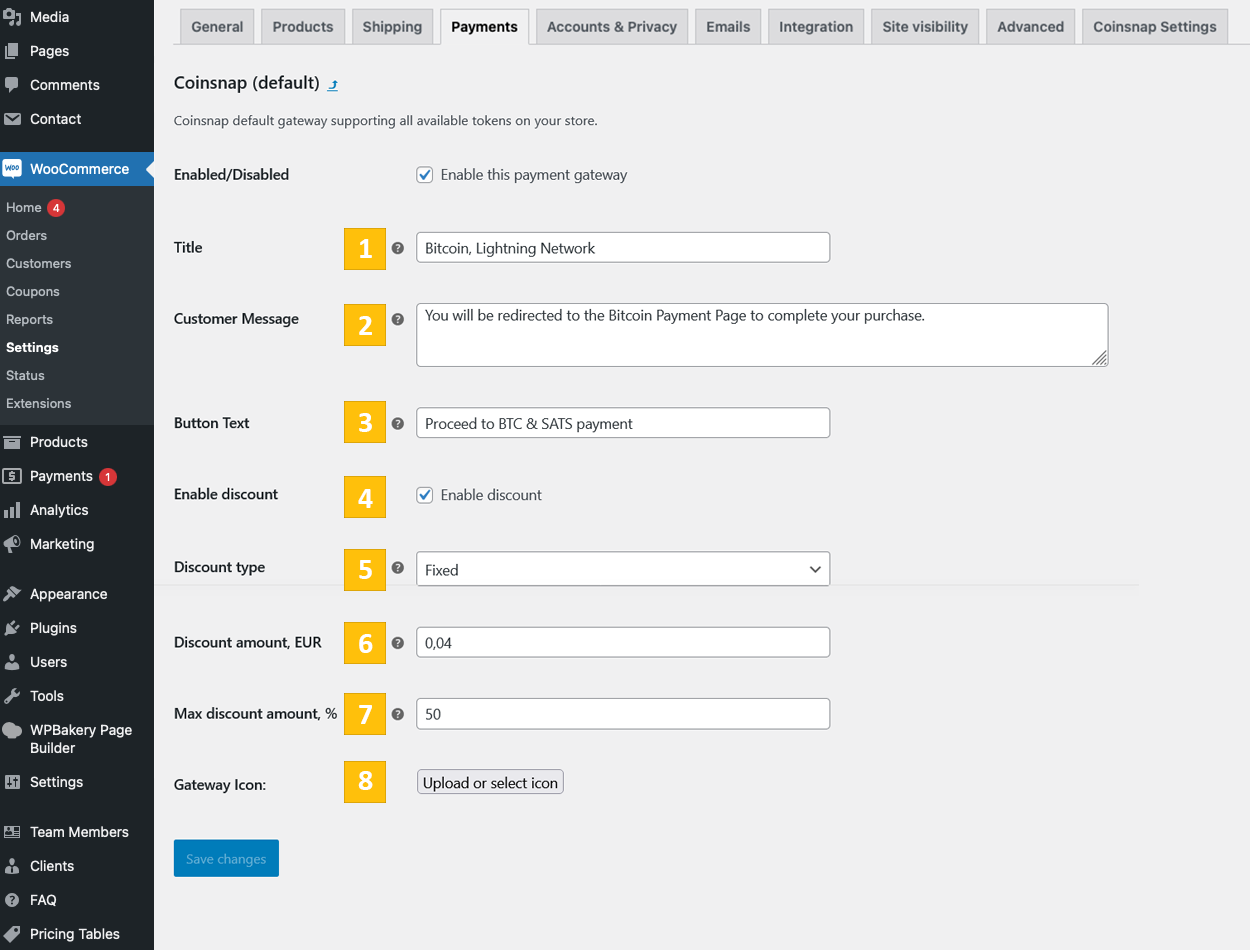Click the Plugins plug icon
This screenshot has height=950, width=1250.
click(x=12, y=628)
